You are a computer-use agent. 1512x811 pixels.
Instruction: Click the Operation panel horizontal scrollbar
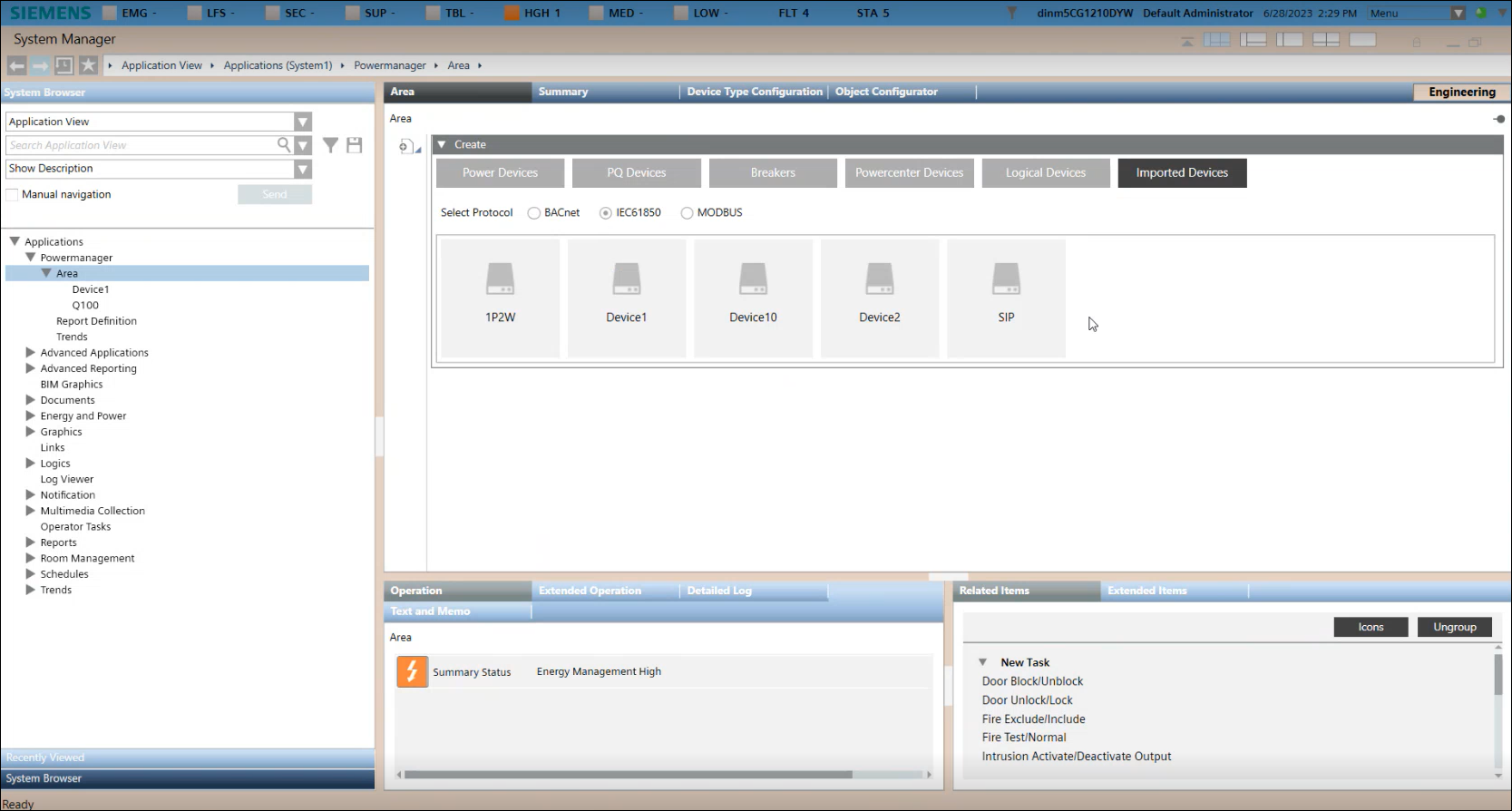click(x=628, y=775)
